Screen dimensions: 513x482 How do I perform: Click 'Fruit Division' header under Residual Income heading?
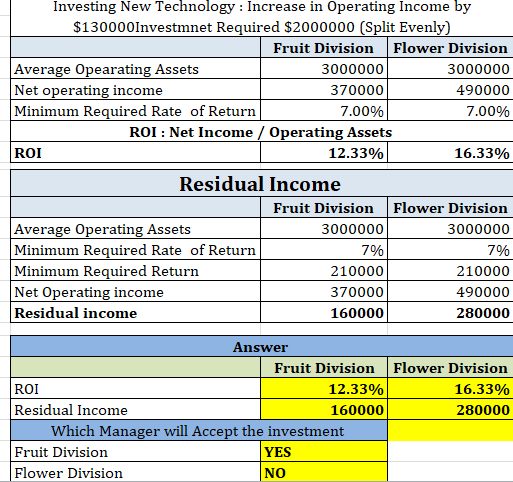coord(324,207)
